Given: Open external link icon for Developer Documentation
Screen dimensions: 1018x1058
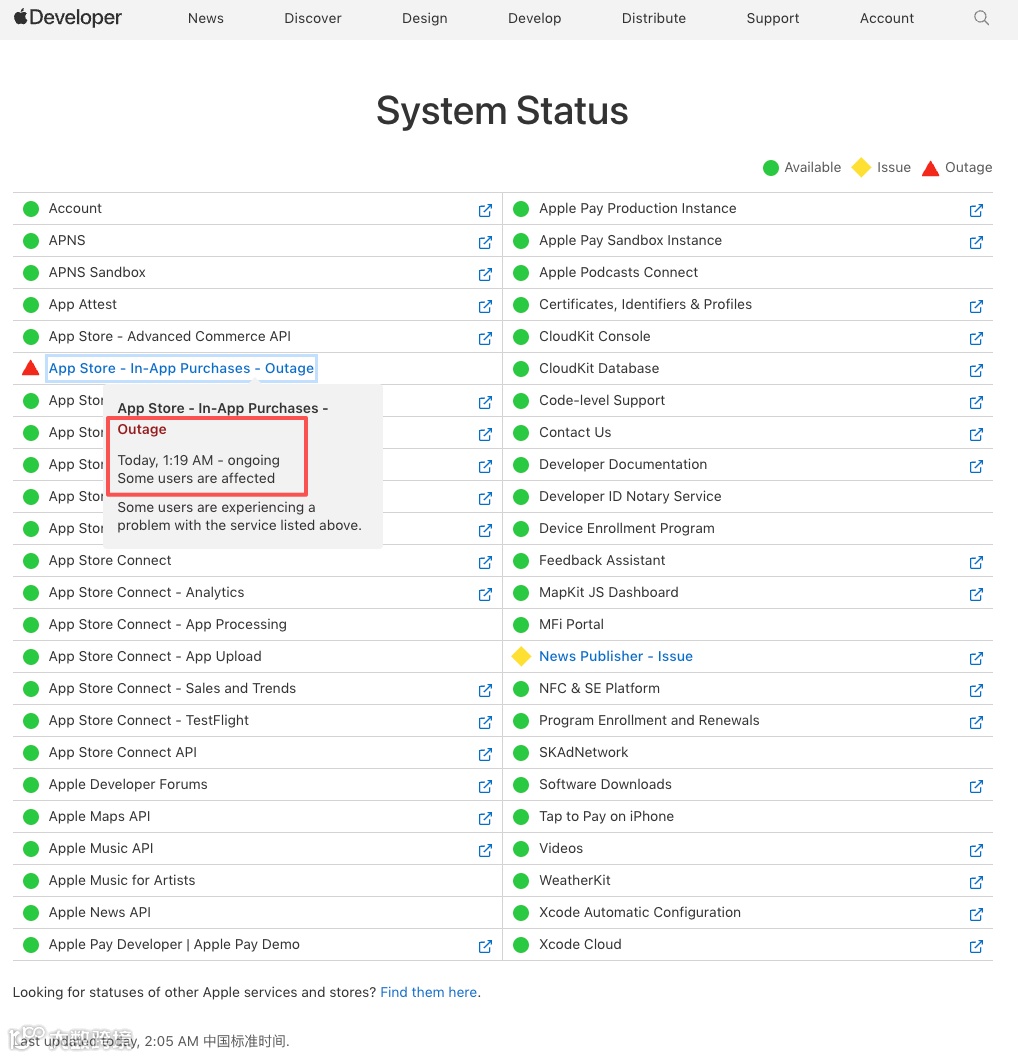Looking at the screenshot, I should tap(976, 466).
